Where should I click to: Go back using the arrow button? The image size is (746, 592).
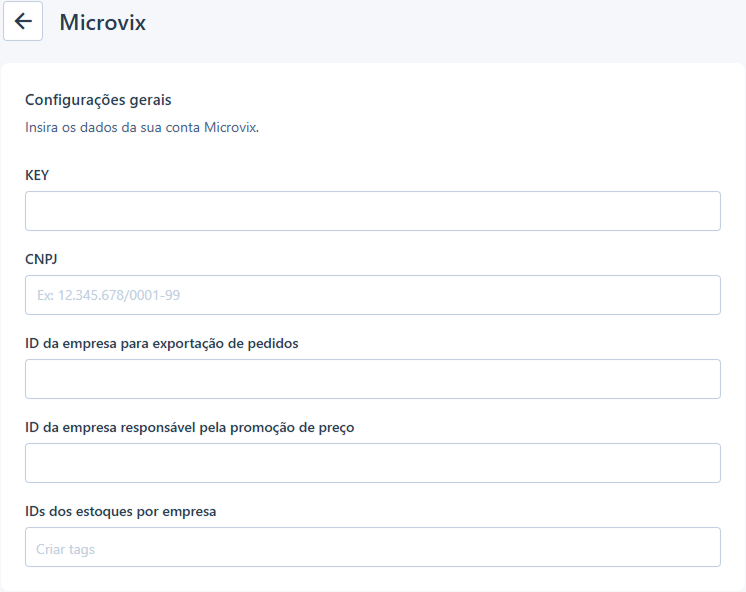[x=23, y=21]
